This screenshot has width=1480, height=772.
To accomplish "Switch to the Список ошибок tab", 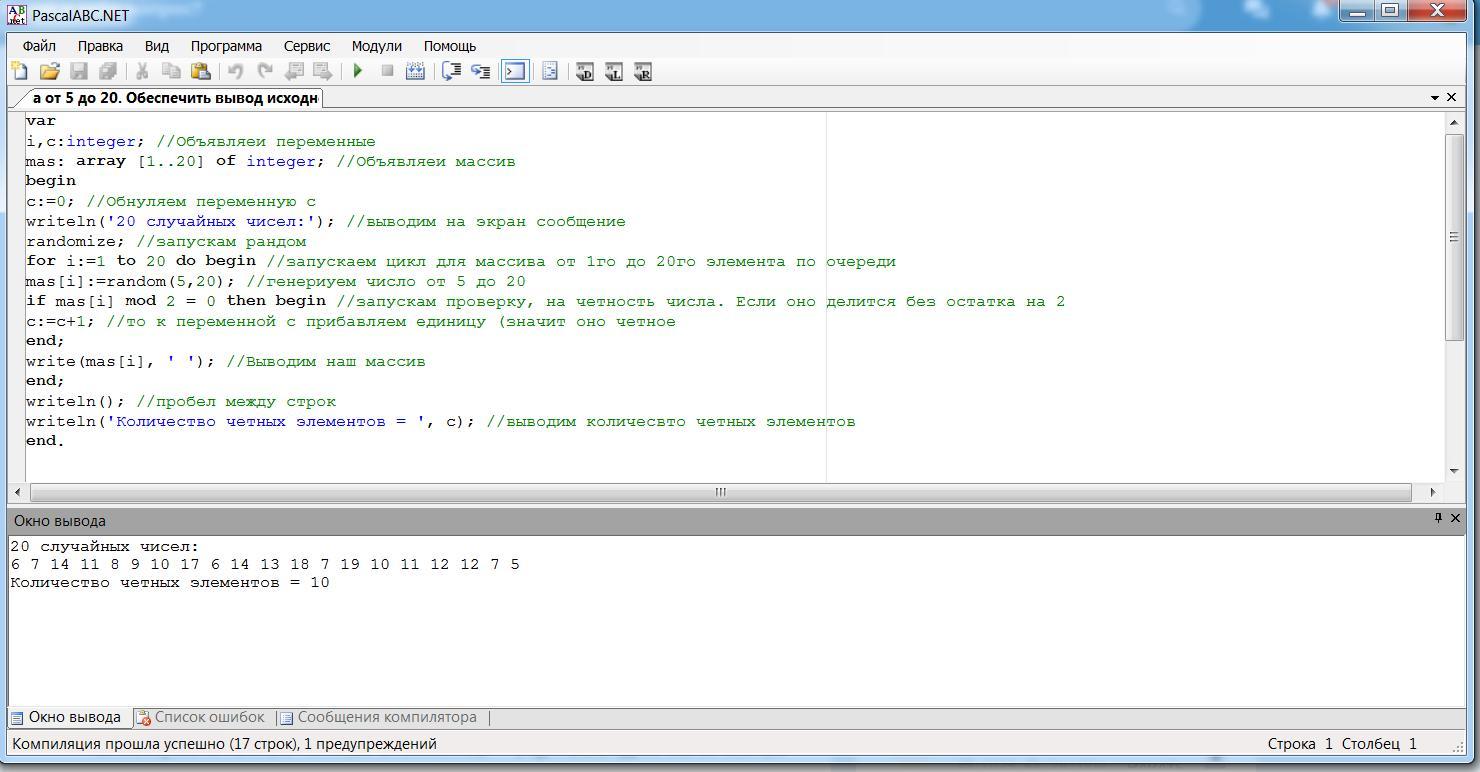I will pos(201,717).
